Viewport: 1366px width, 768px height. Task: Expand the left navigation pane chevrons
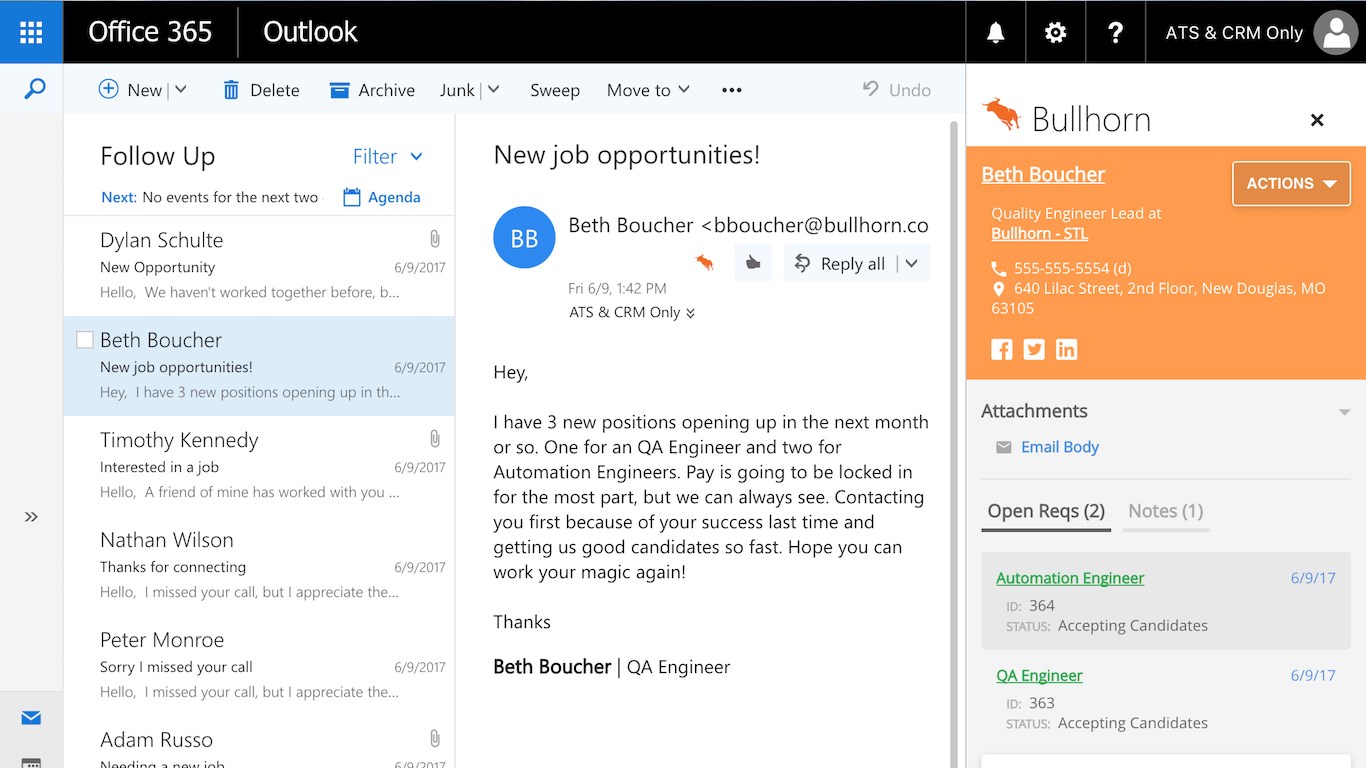[x=31, y=517]
